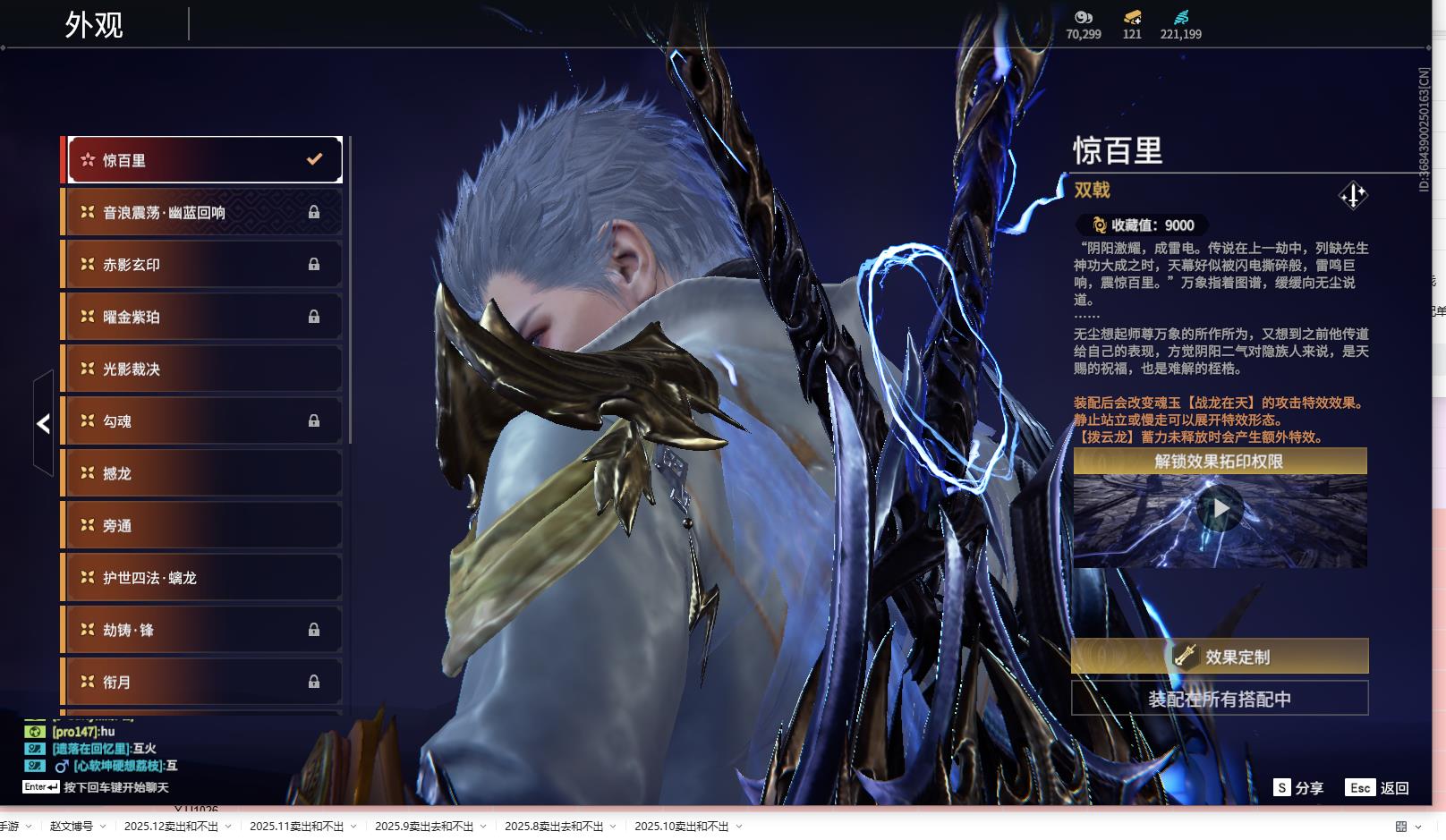
Task: Click the rarity icon beside 劫铸·锋
Action: tap(88, 630)
